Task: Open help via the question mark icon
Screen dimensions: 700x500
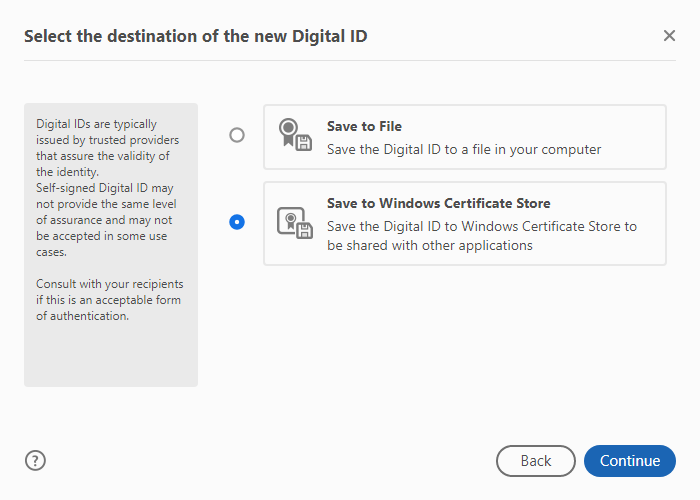Action: tap(36, 460)
